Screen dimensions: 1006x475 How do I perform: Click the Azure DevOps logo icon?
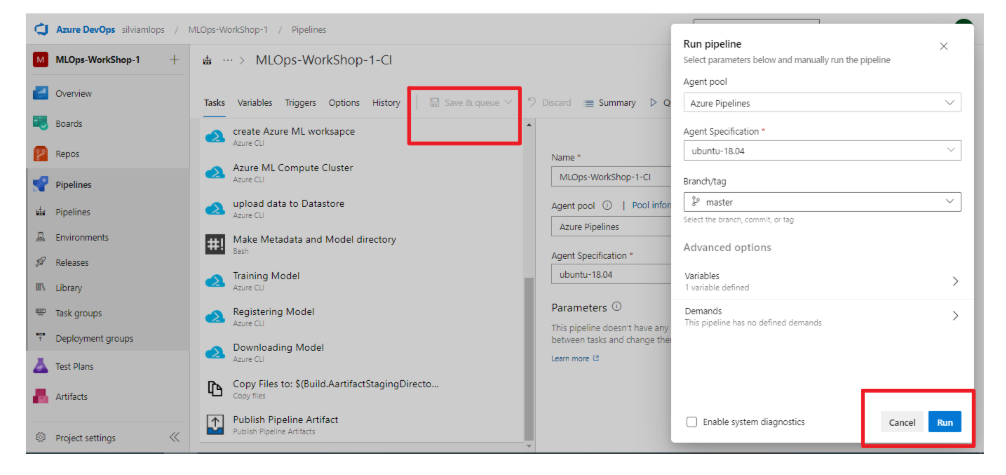41,30
